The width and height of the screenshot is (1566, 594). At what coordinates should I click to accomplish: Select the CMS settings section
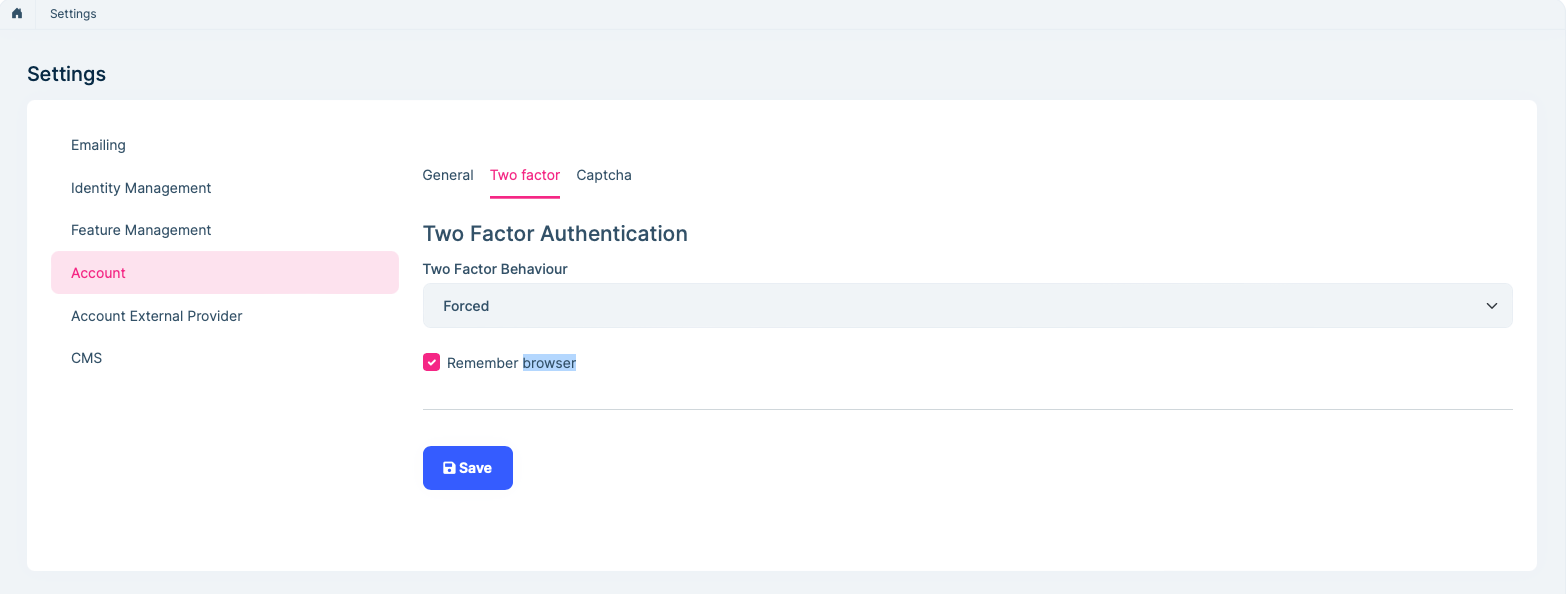point(86,357)
